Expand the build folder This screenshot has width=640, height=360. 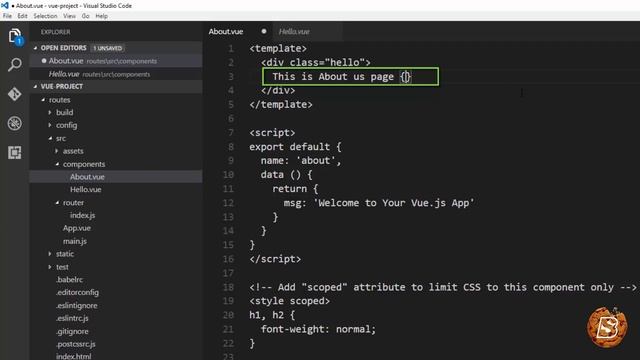(x=50, y=112)
